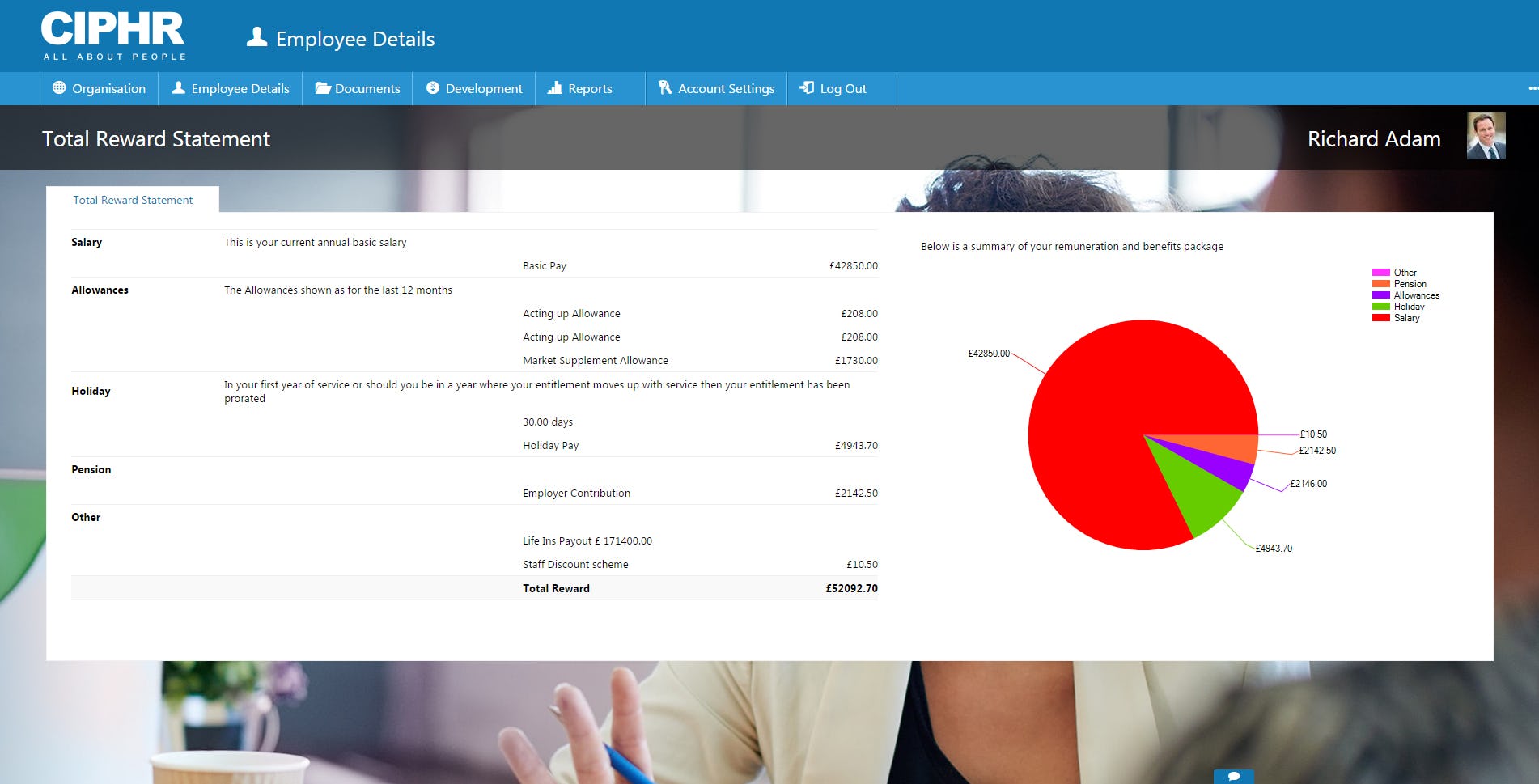Screen dimensions: 1539x784
Task: Click the Development info icon
Action: tap(431, 88)
